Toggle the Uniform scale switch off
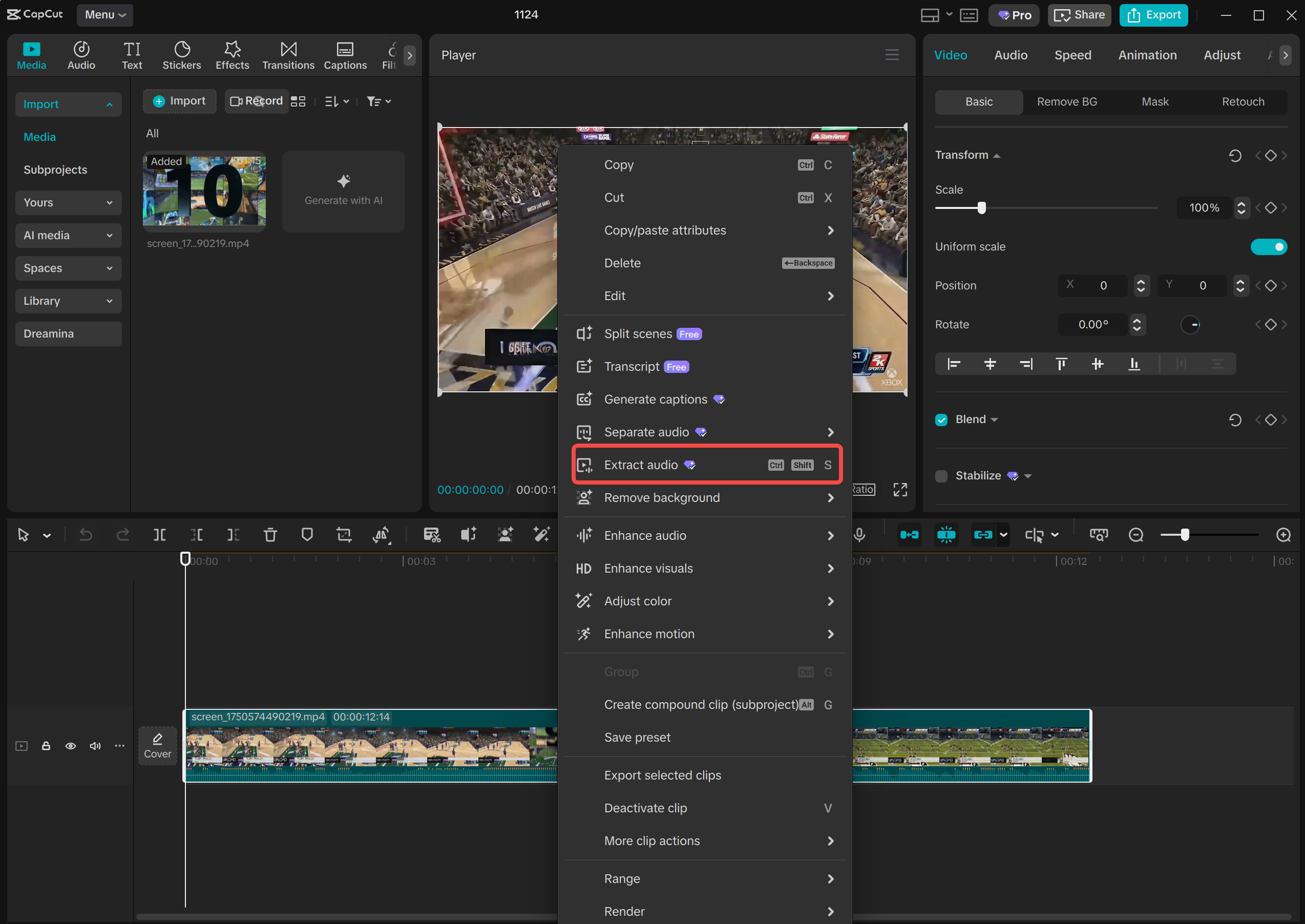1305x924 pixels. click(1269, 246)
